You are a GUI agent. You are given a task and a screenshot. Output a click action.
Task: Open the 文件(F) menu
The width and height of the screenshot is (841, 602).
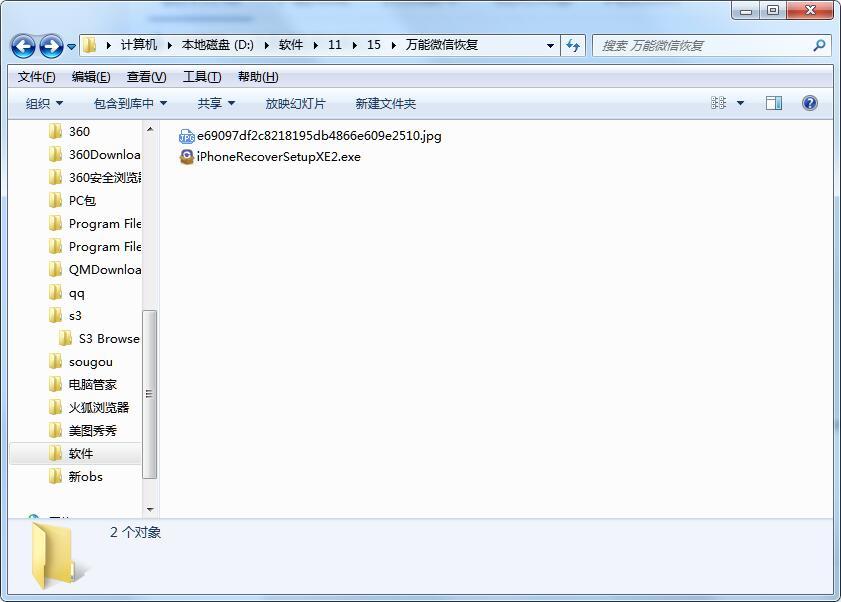[36, 77]
